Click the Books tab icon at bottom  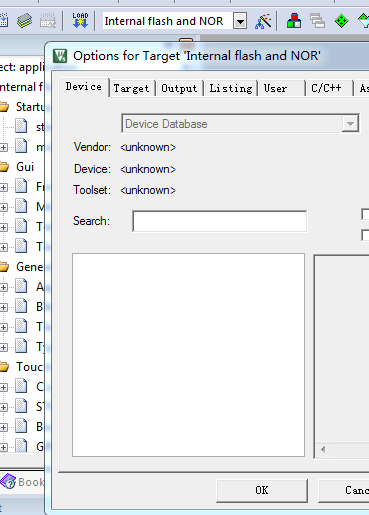(x=8, y=482)
